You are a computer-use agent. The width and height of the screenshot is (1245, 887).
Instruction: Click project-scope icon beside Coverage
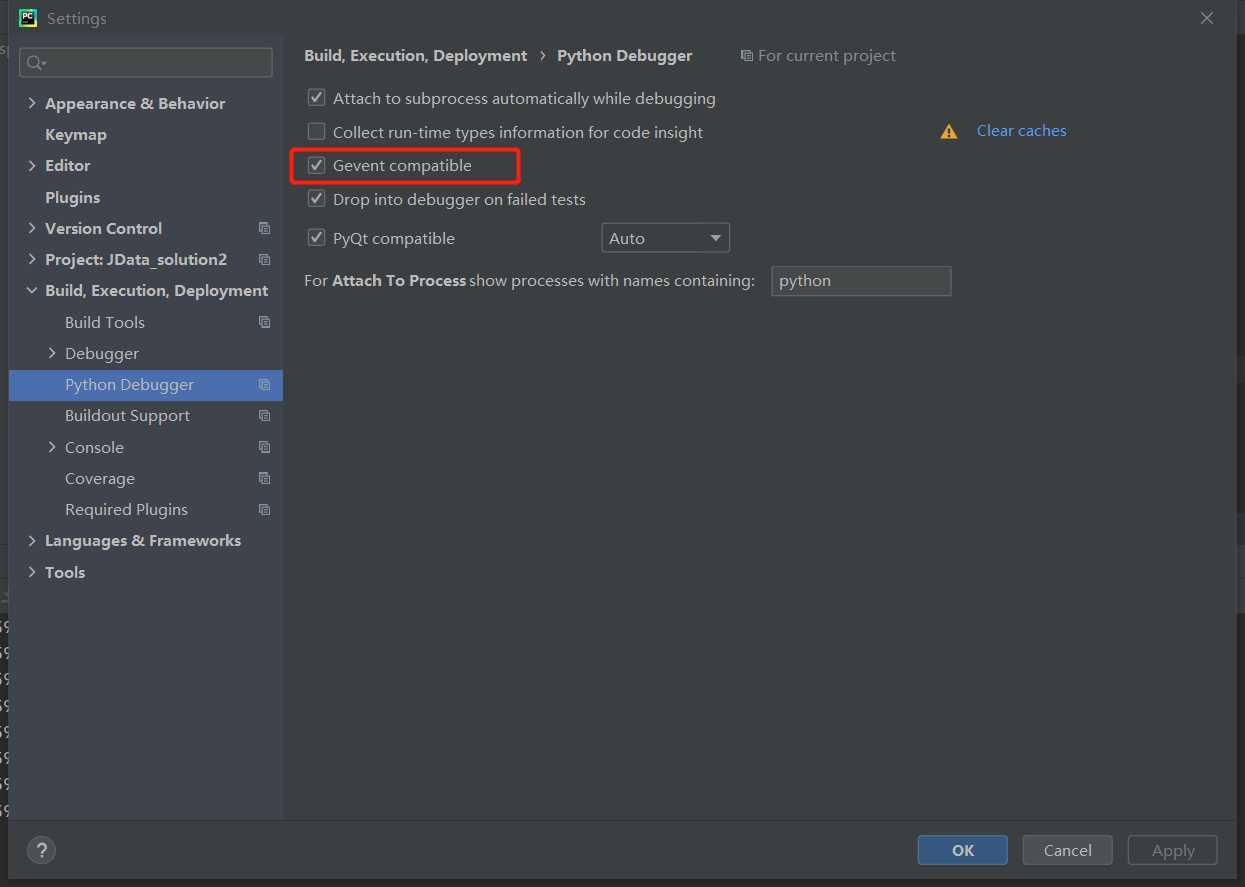tap(264, 478)
